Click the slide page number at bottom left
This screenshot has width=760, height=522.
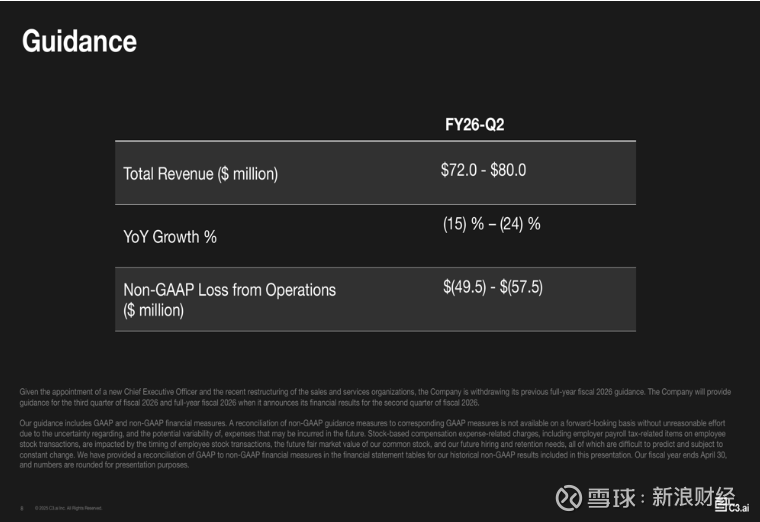22,508
